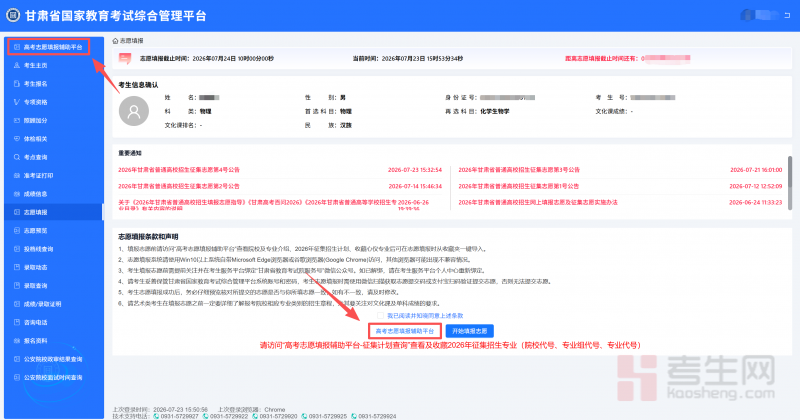Click the icon next to 成绩信息

pyautogui.click(x=17, y=194)
